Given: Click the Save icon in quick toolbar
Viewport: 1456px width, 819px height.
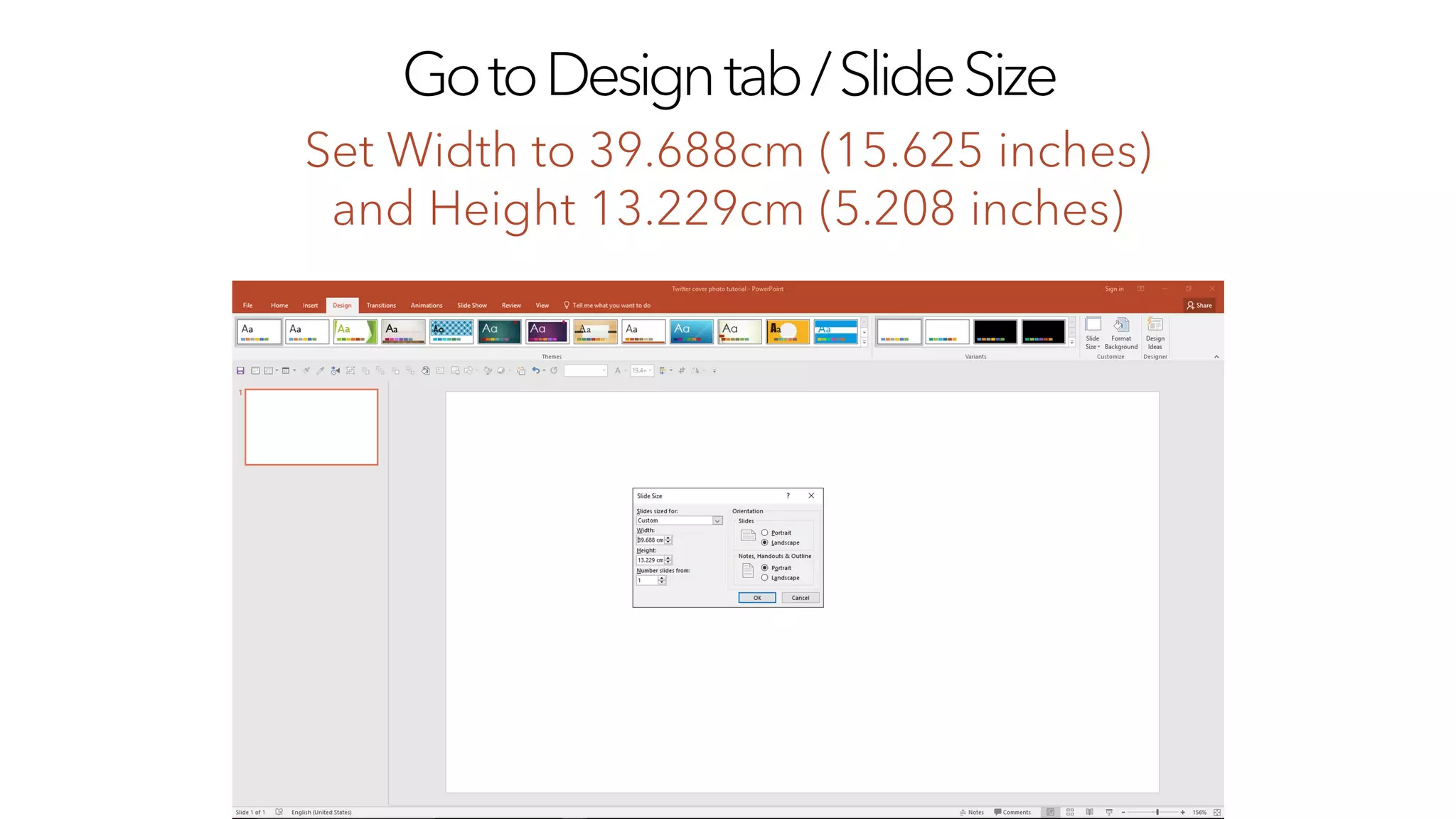Looking at the screenshot, I should (x=240, y=370).
